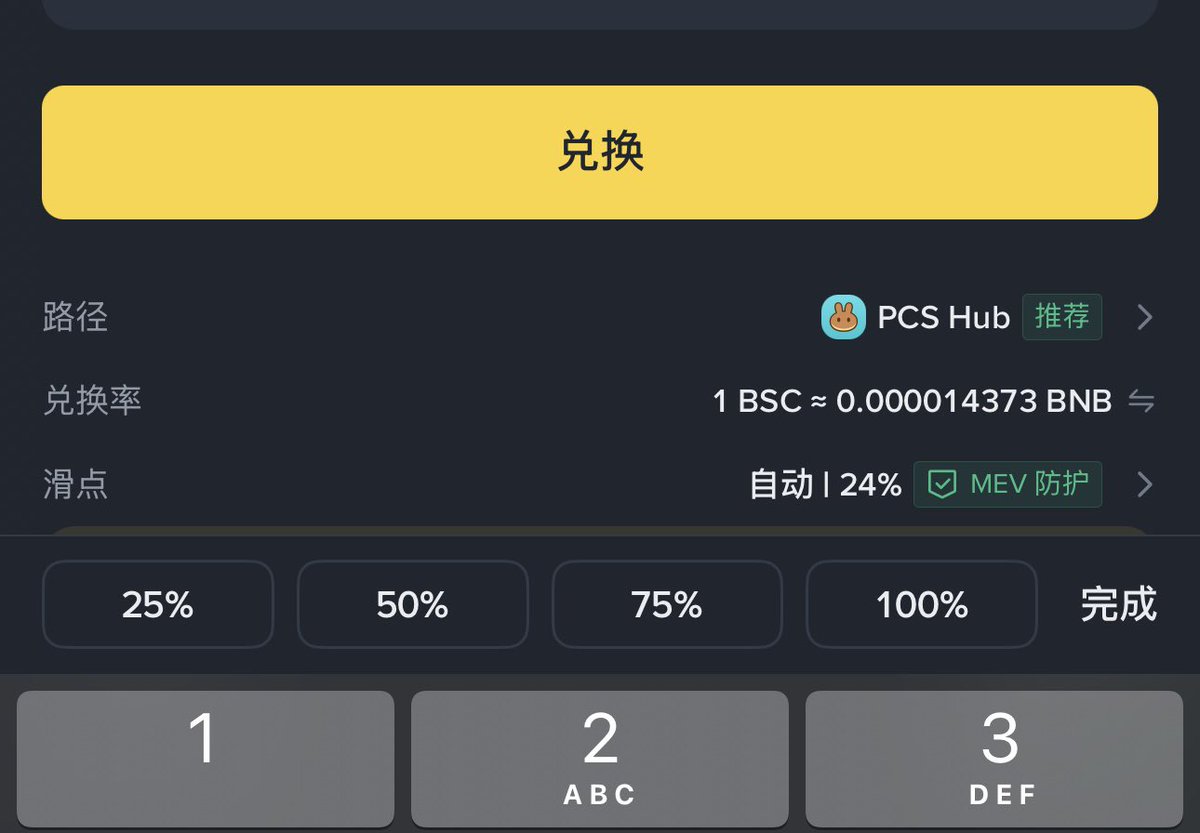1200x833 pixels.
Task: Tap the 路径 route label
Action: click(x=75, y=318)
